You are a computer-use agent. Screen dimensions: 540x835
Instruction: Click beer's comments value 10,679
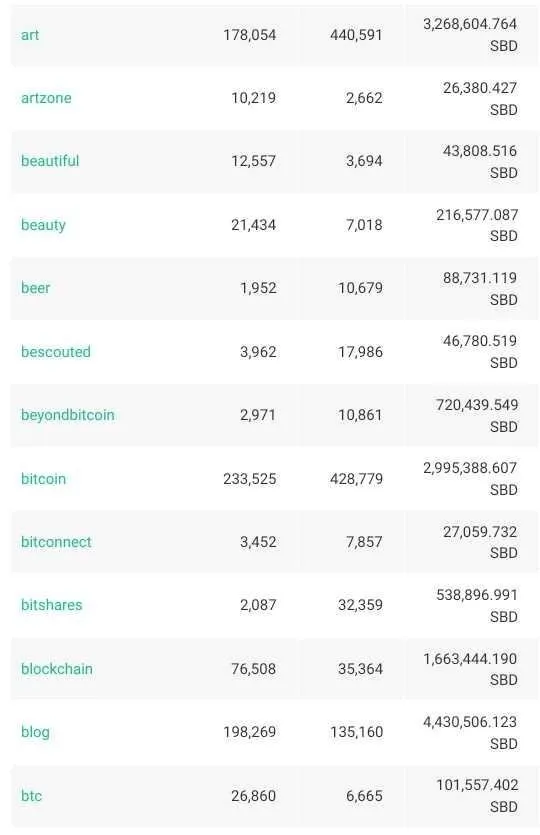(361, 288)
